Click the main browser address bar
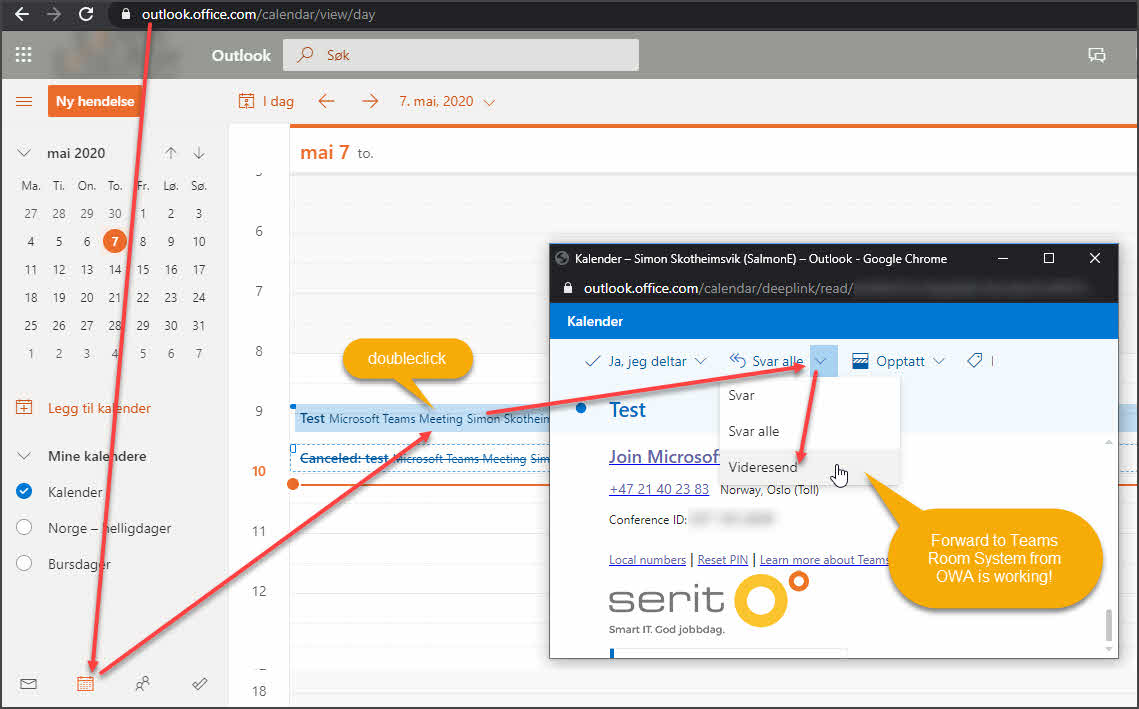 258,14
